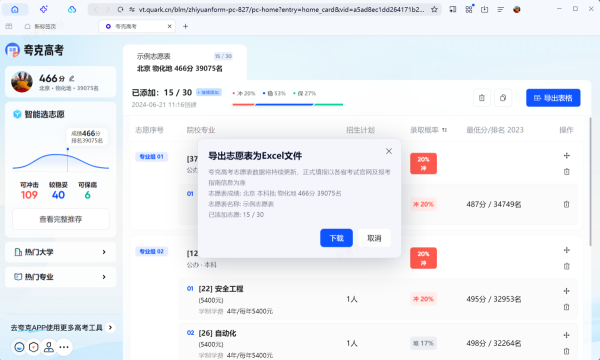The height and width of the screenshot is (360, 600).
Task: Click the browser home icon
Action: (15, 9)
